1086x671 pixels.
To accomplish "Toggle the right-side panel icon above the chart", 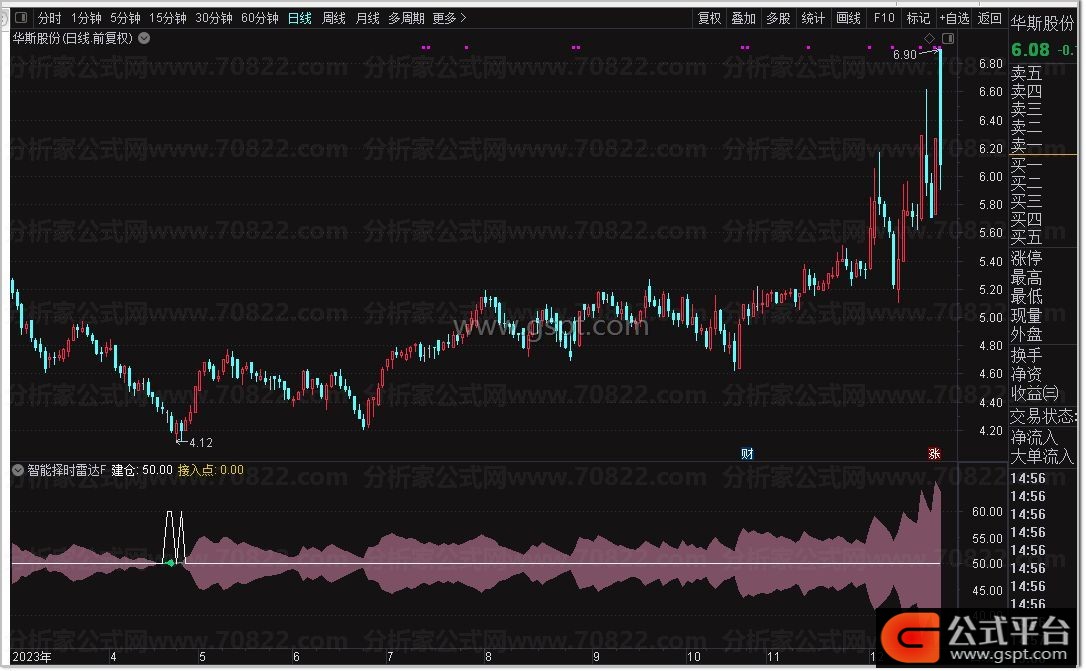I will click(947, 39).
